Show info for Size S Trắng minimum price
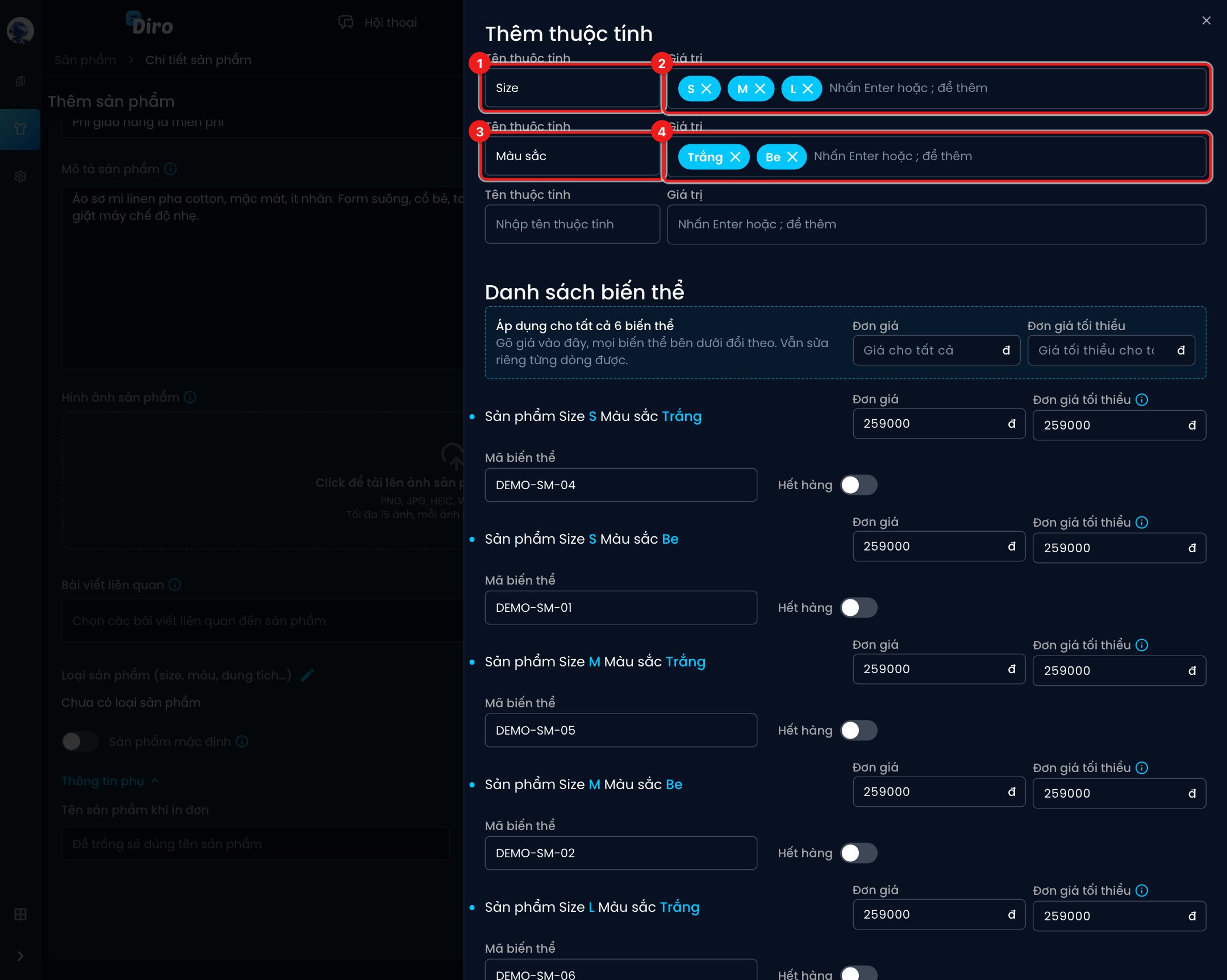1227x980 pixels. pos(1142,399)
